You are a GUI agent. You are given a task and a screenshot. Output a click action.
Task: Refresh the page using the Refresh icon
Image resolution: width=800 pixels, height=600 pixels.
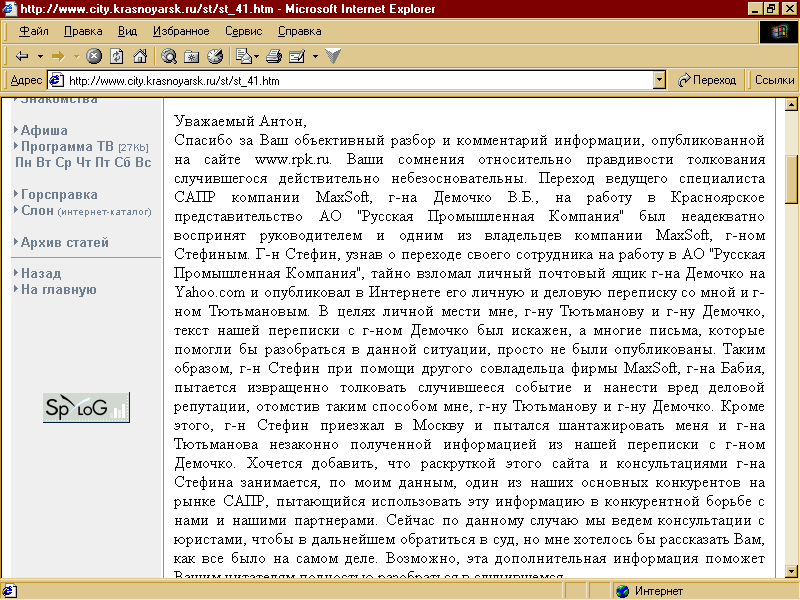117,56
